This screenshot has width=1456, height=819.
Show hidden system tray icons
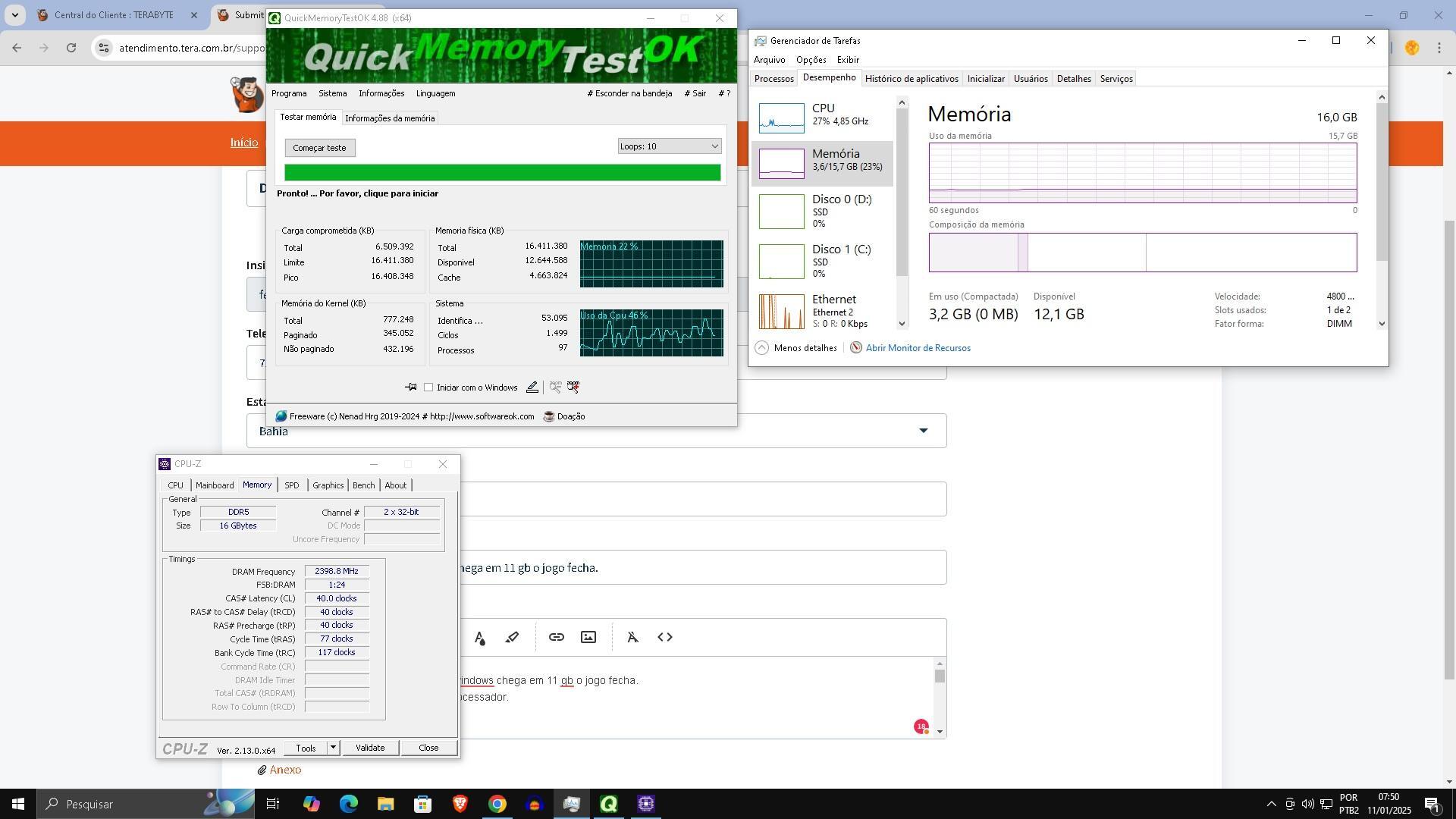point(1271,804)
